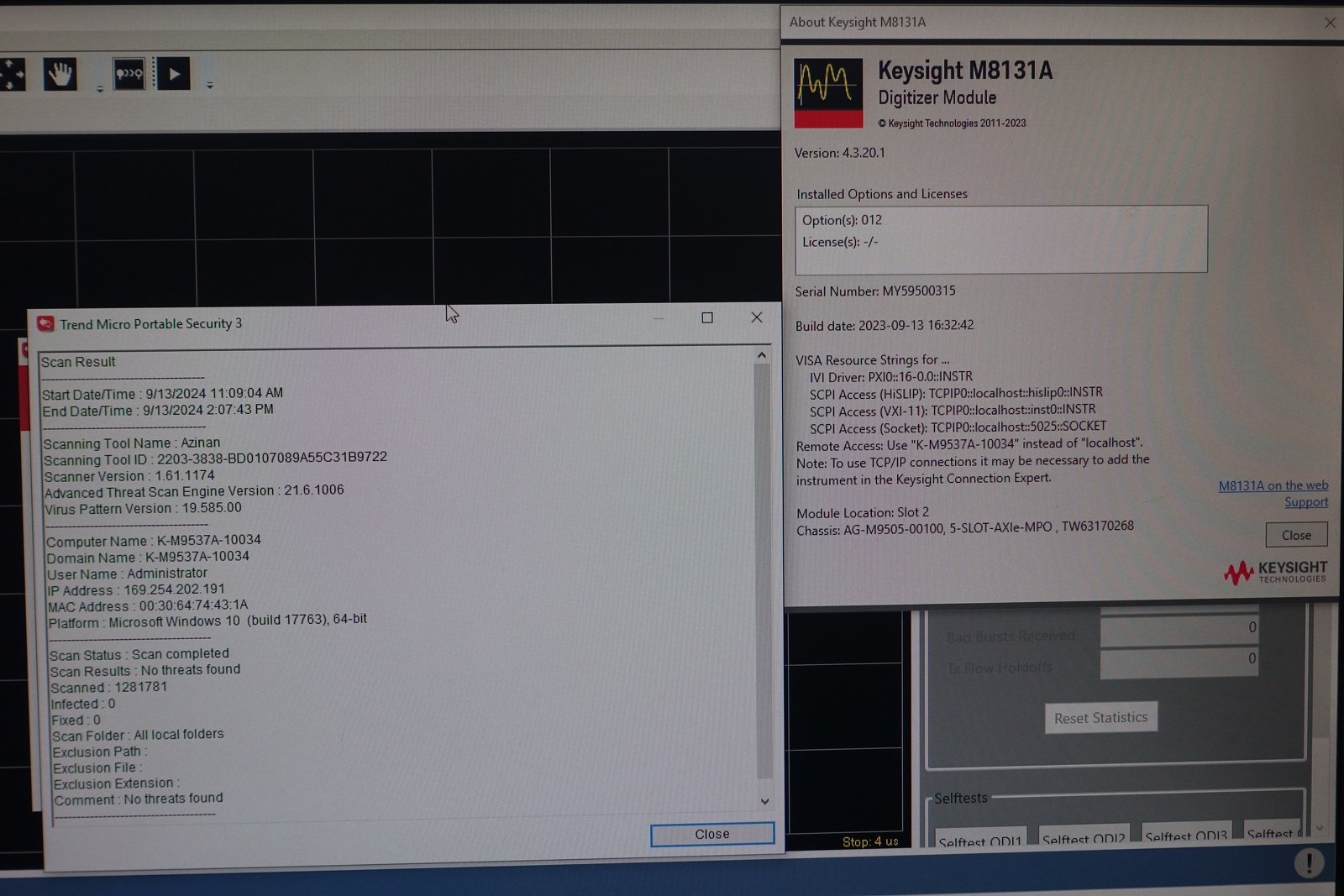Open toolbar overflow arrow after play button
Viewport: 1344px width, 896px height.
tap(209, 85)
